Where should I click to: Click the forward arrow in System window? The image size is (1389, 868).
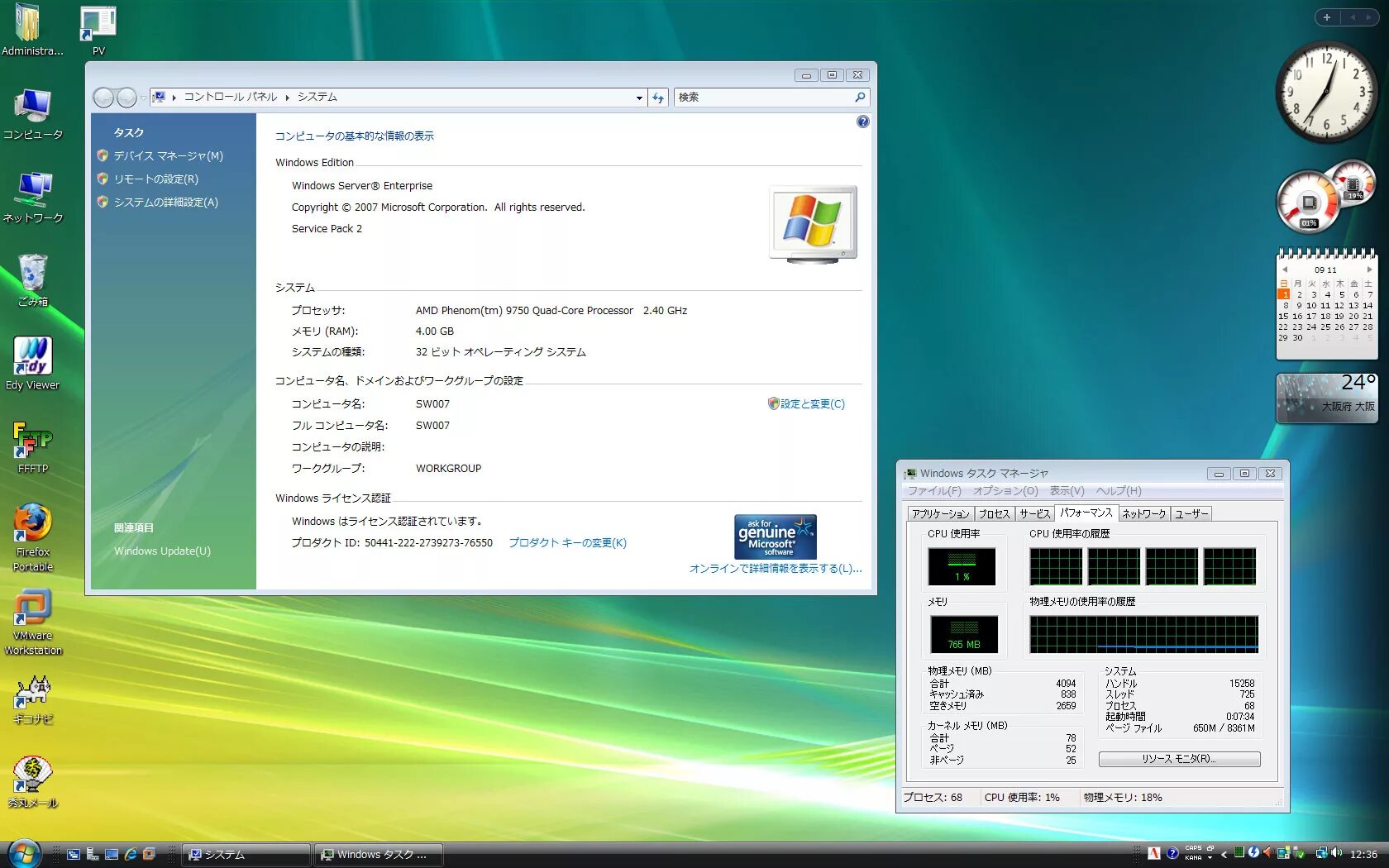click(x=126, y=98)
